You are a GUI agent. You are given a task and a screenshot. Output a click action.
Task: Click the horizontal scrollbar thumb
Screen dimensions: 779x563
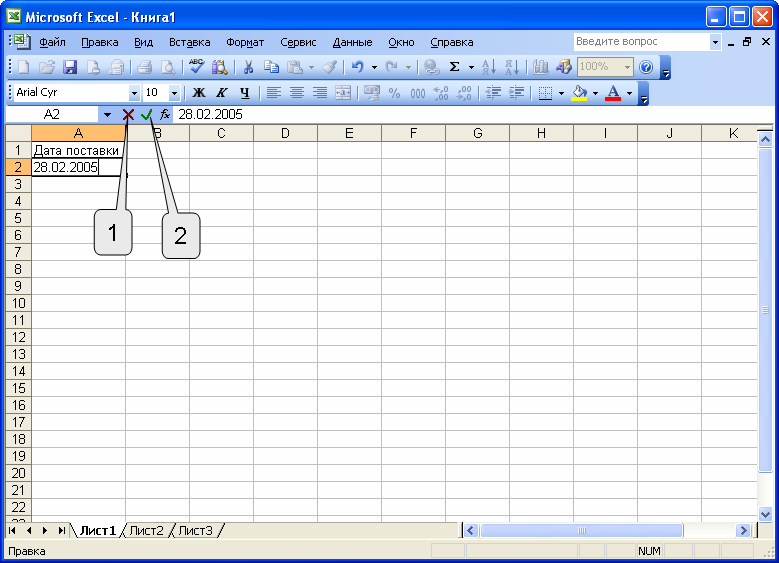click(582, 531)
